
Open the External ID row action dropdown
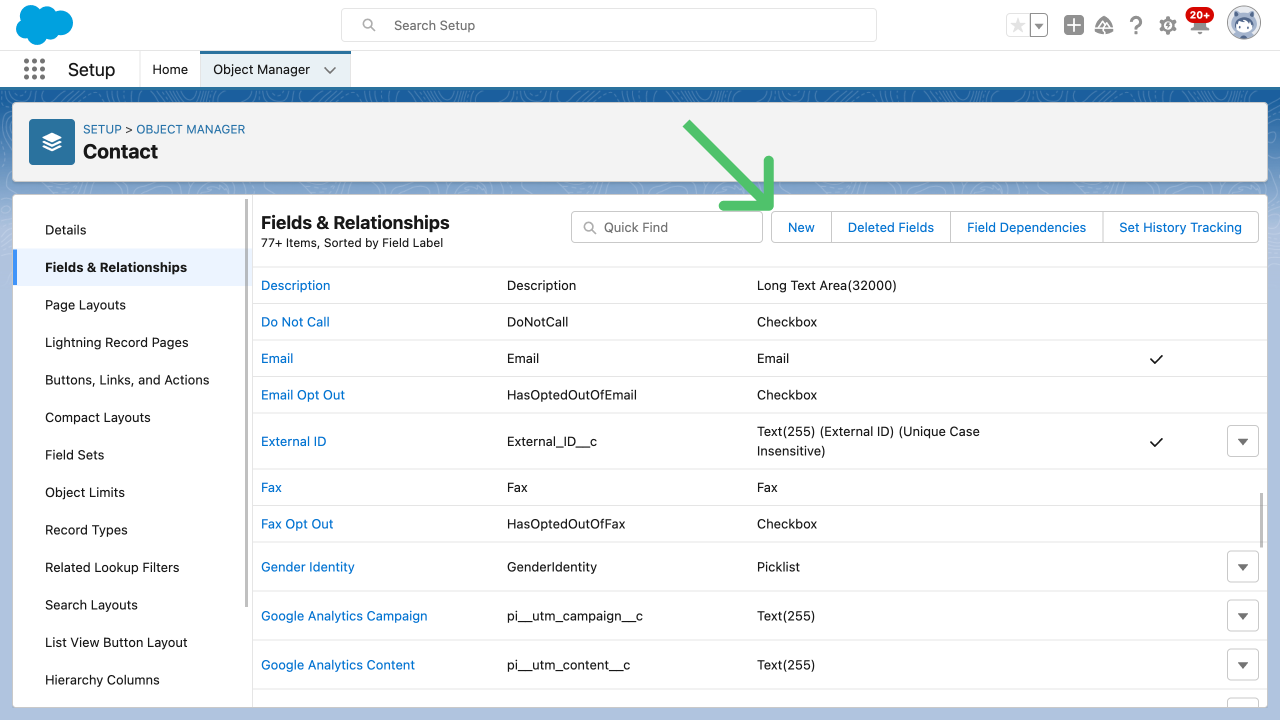point(1242,441)
